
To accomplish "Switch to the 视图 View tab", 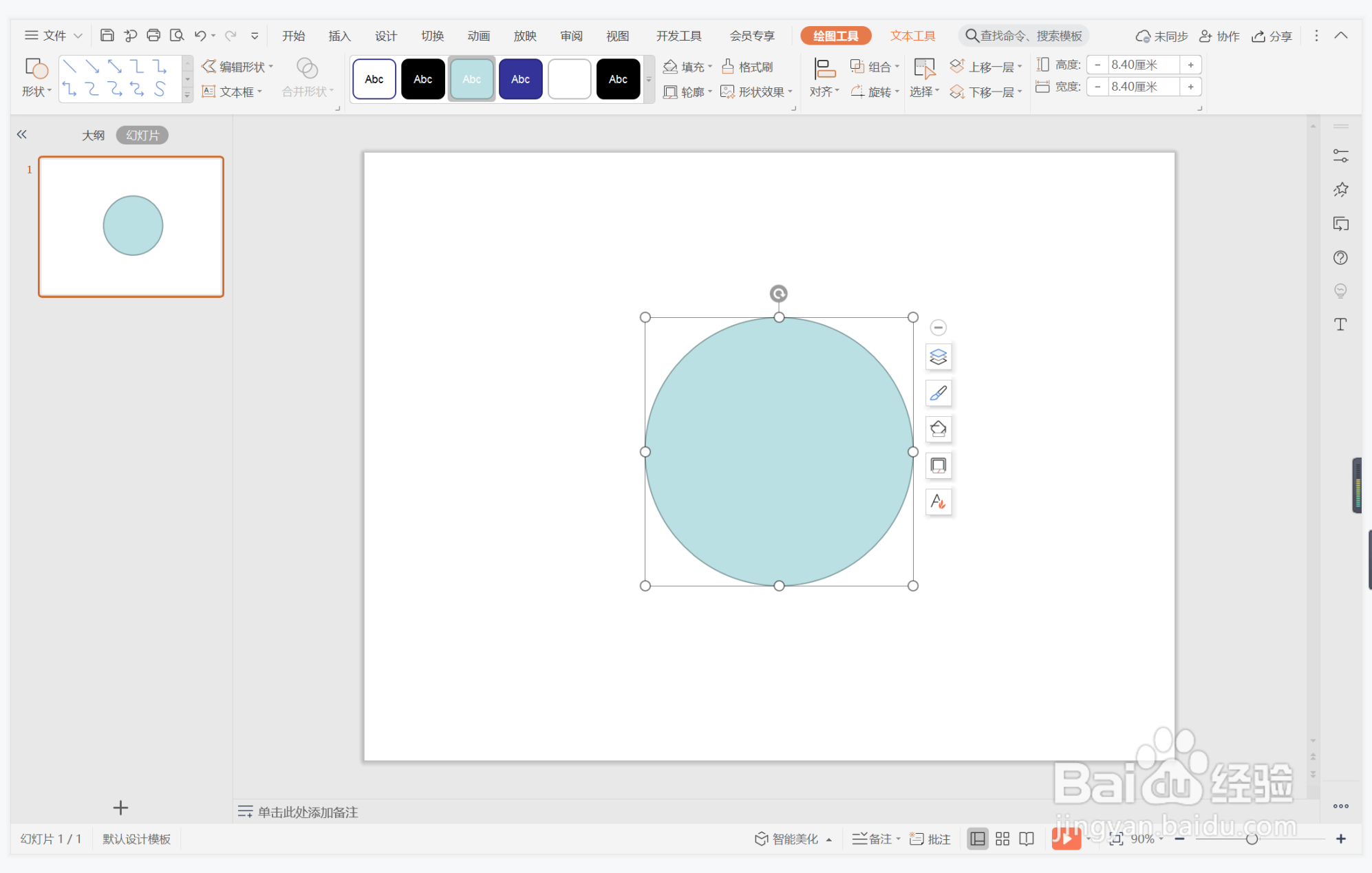I will [x=617, y=36].
